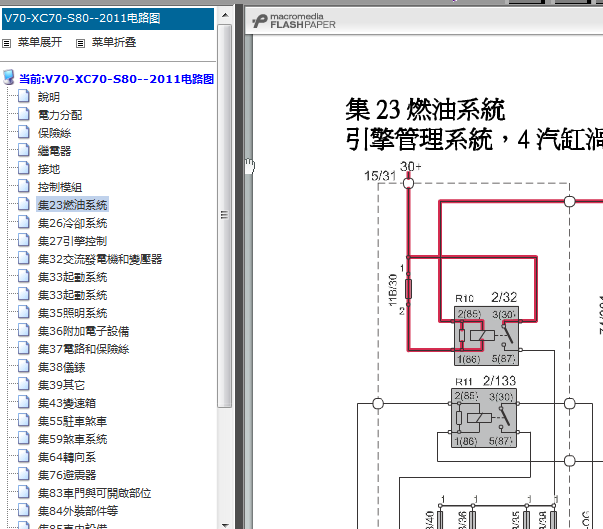This screenshot has height=529, width=603.
Task: Click page icon next to 集26冷卻系統
Action: [x=24, y=222]
